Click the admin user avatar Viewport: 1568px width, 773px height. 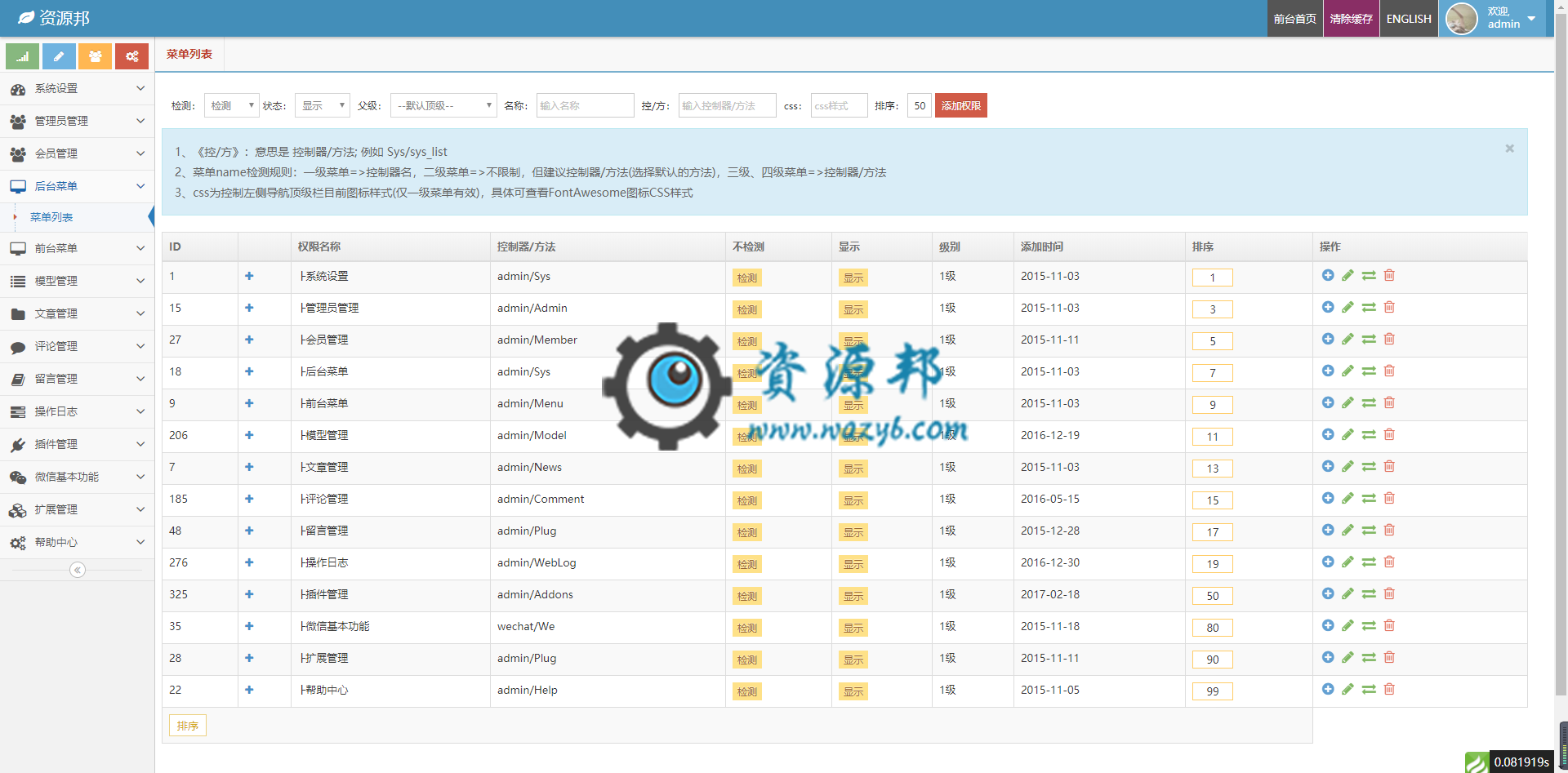pyautogui.click(x=1462, y=18)
